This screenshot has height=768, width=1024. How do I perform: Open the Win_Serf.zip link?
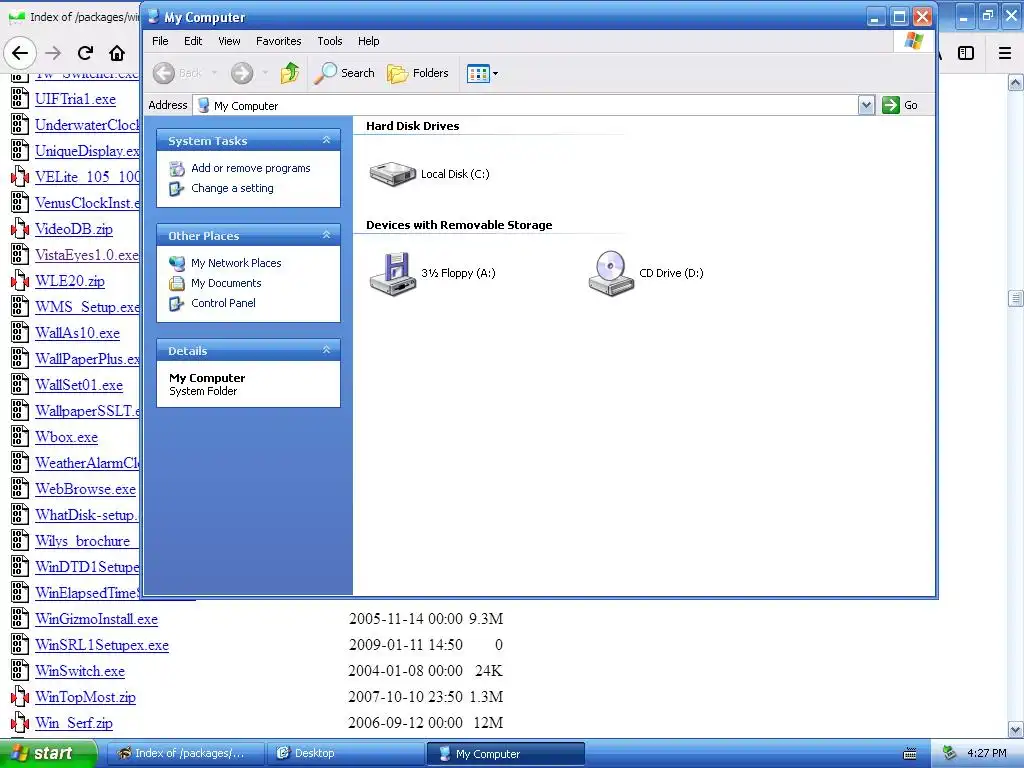(x=74, y=724)
